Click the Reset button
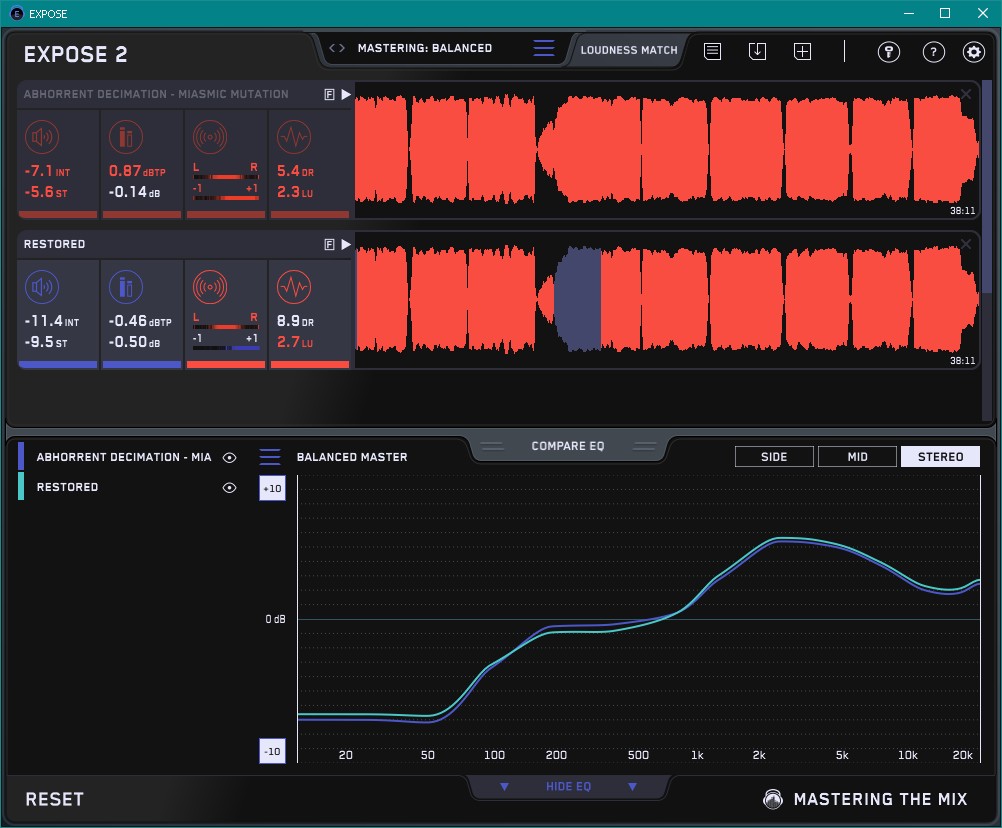This screenshot has height=828, width=1002. (55, 799)
